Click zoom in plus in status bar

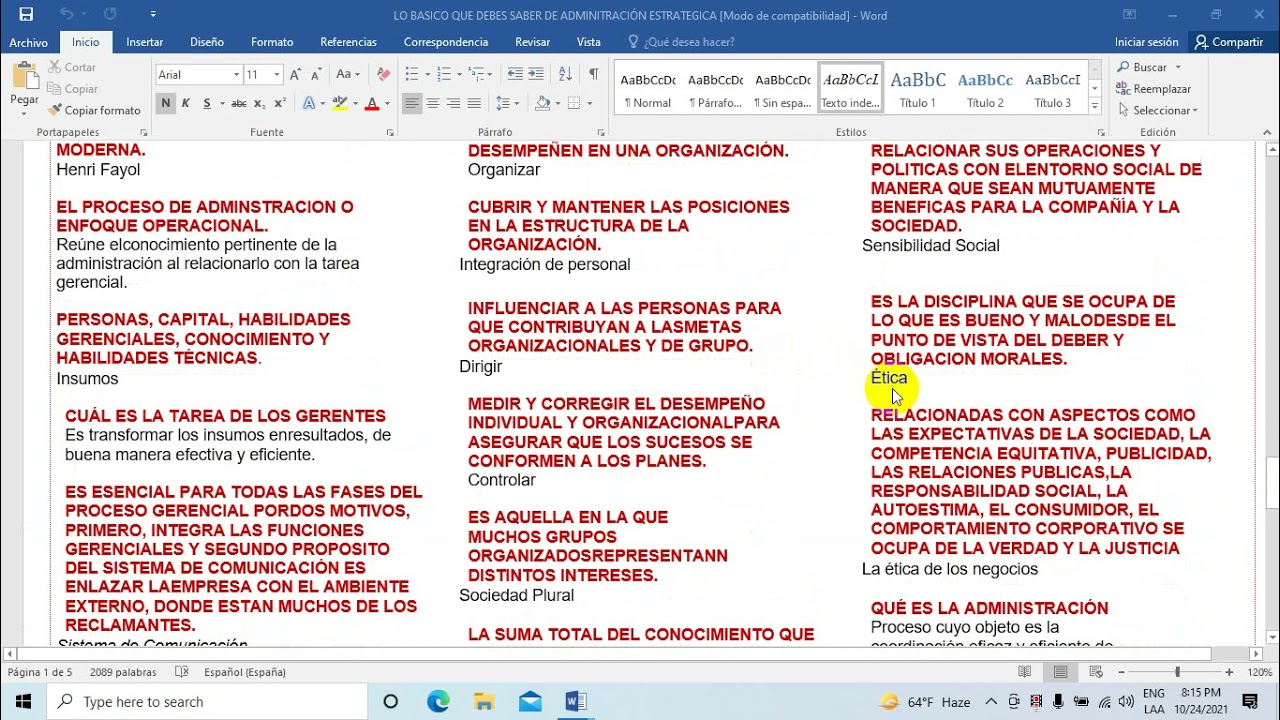pos(1229,672)
